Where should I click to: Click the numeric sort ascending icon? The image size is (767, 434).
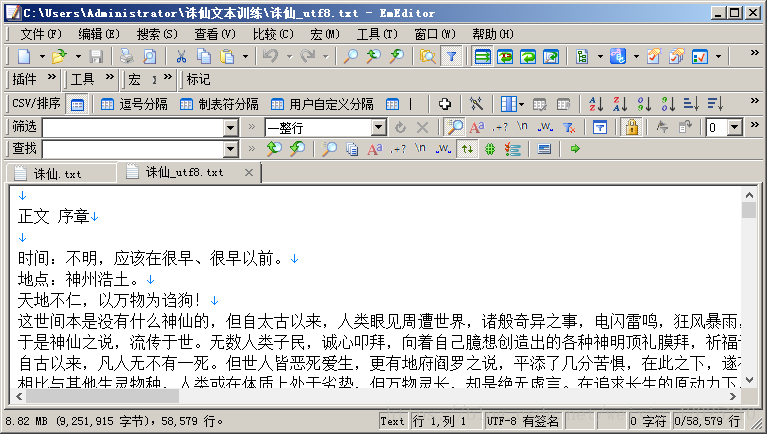tap(644, 104)
